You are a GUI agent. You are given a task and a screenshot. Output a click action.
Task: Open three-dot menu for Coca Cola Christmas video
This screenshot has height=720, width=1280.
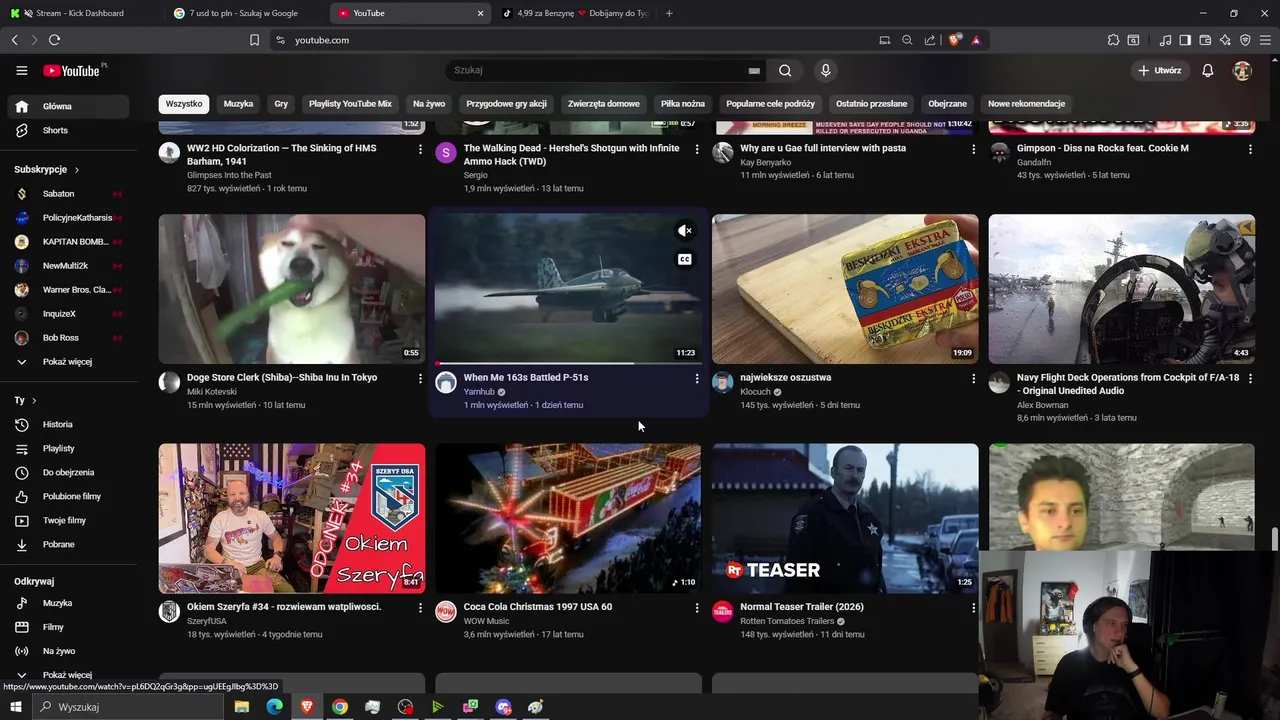tap(697, 608)
